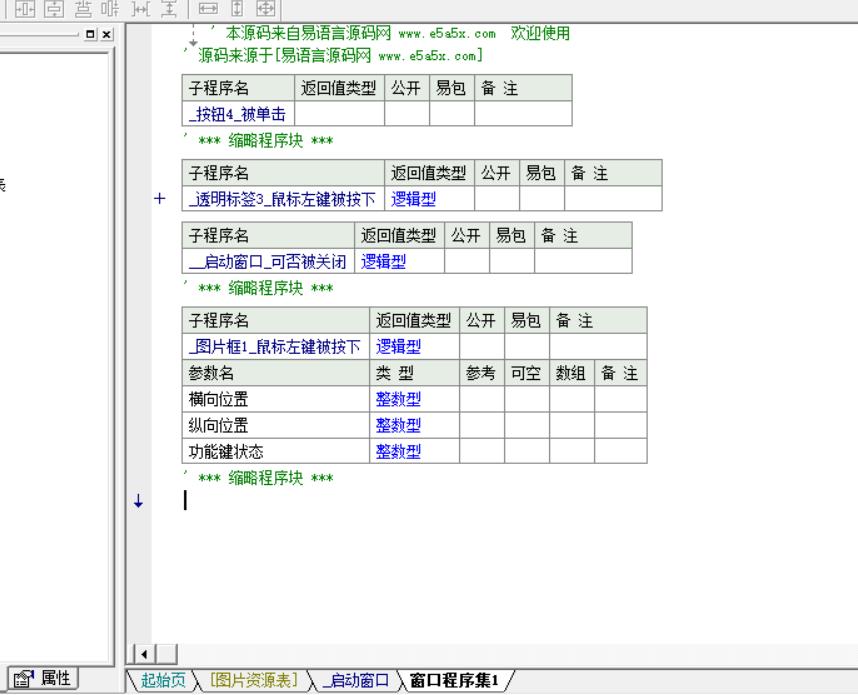The image size is (858, 695).
Task: Click the 易包 cell for _透明标签3_鼠标左键被按下
Action: 541,199
